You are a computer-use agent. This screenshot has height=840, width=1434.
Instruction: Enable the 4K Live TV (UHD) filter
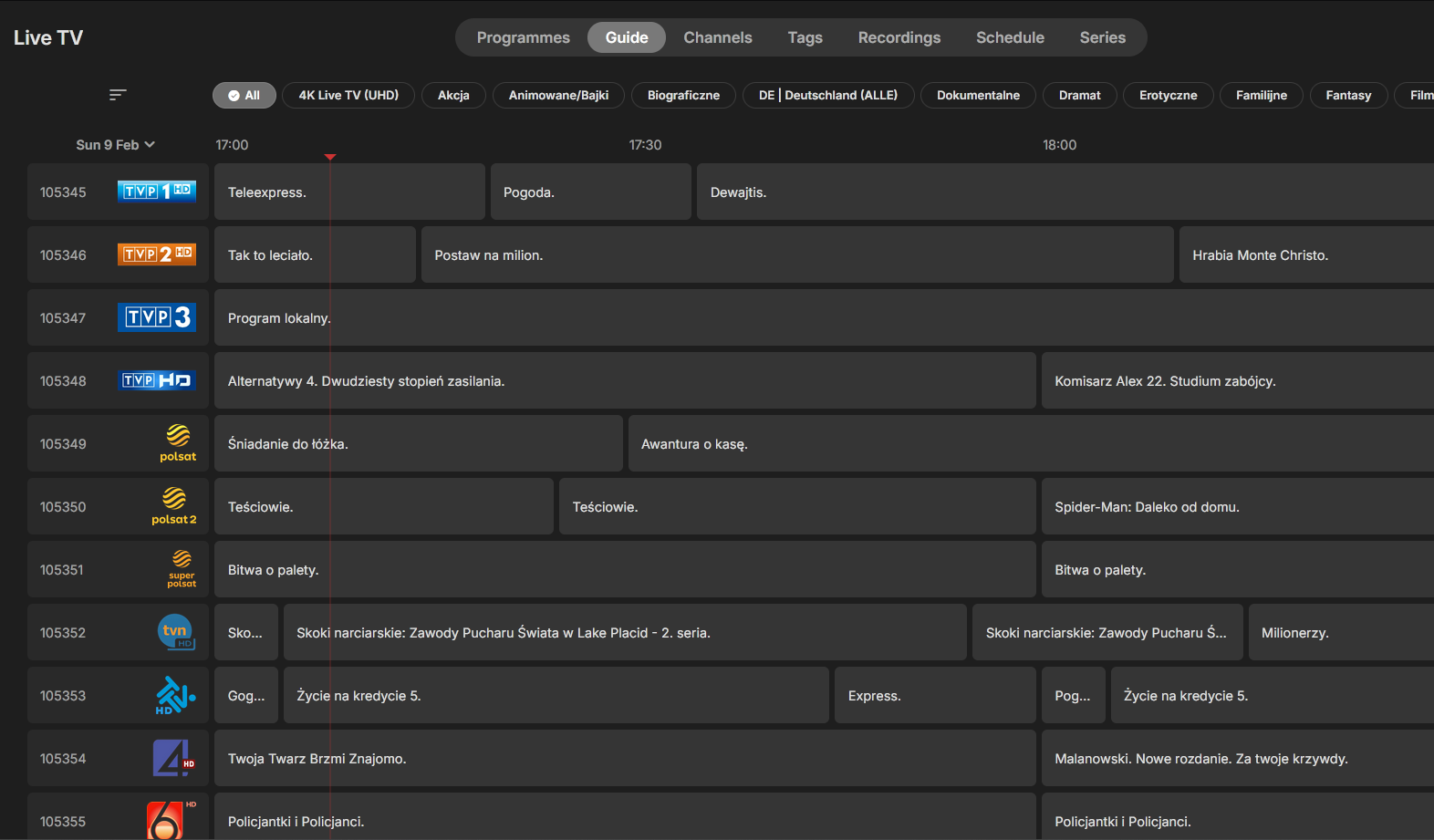click(348, 96)
